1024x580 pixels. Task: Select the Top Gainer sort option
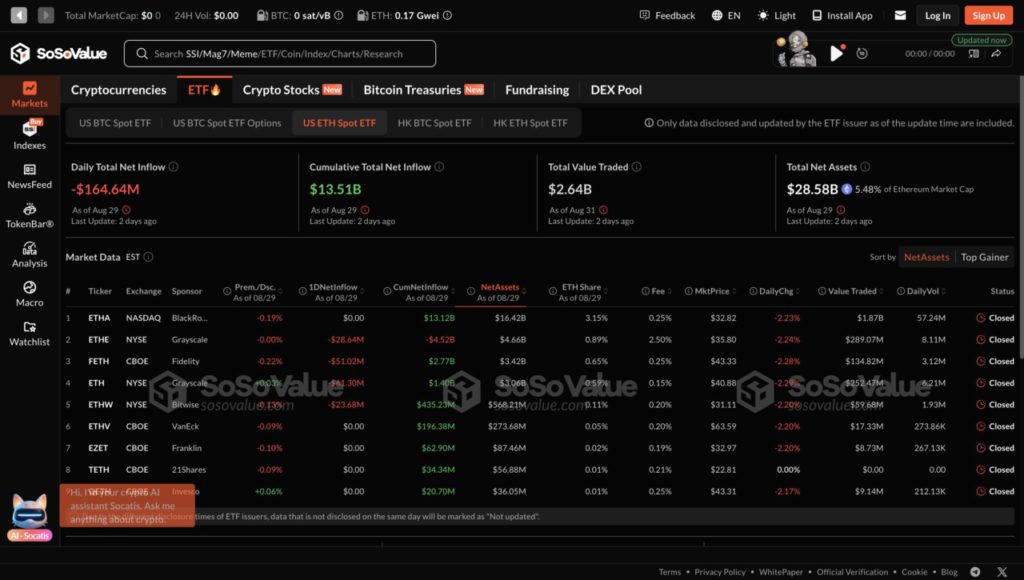(x=984, y=257)
